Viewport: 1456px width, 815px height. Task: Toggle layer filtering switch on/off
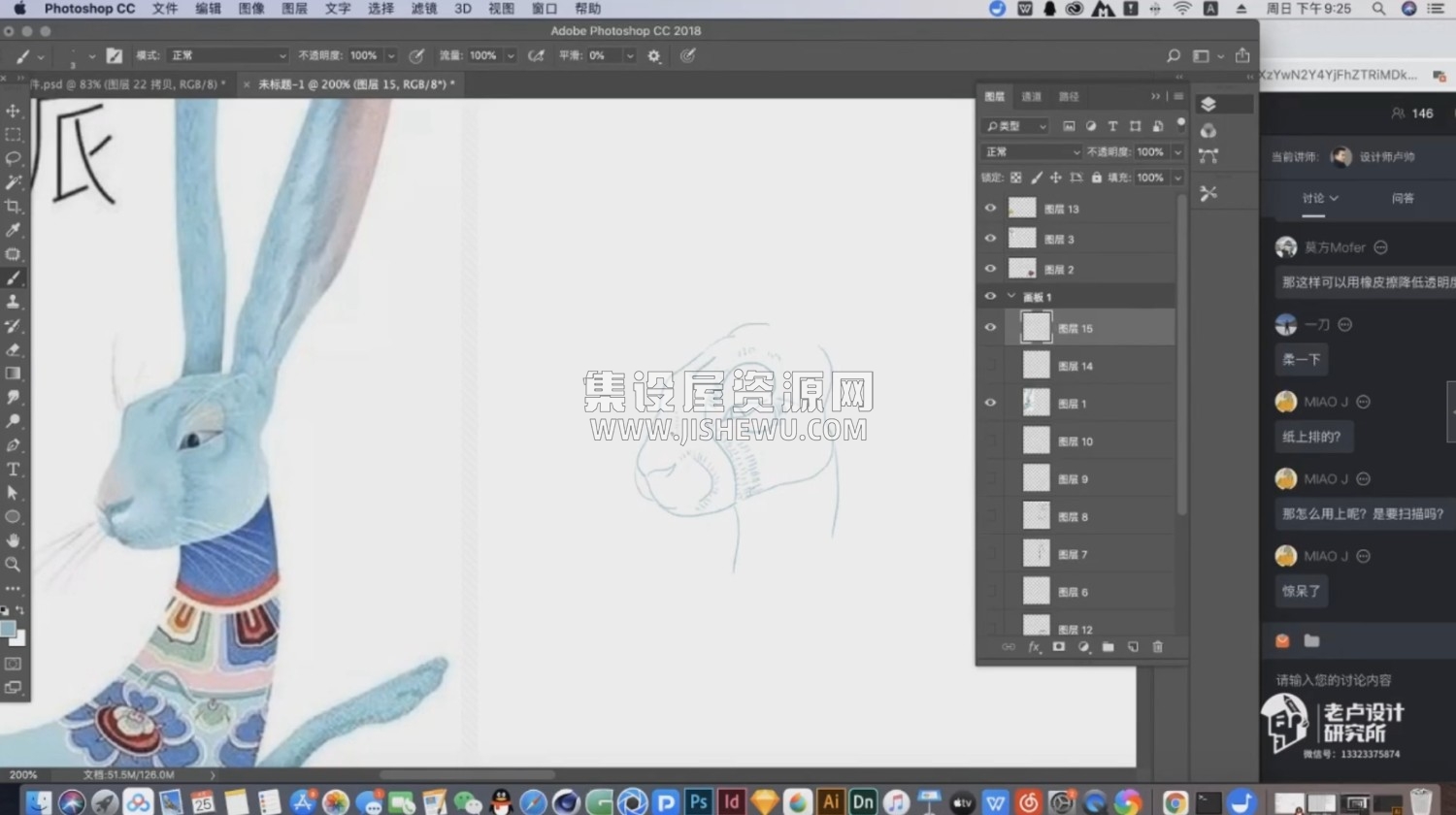(1180, 125)
